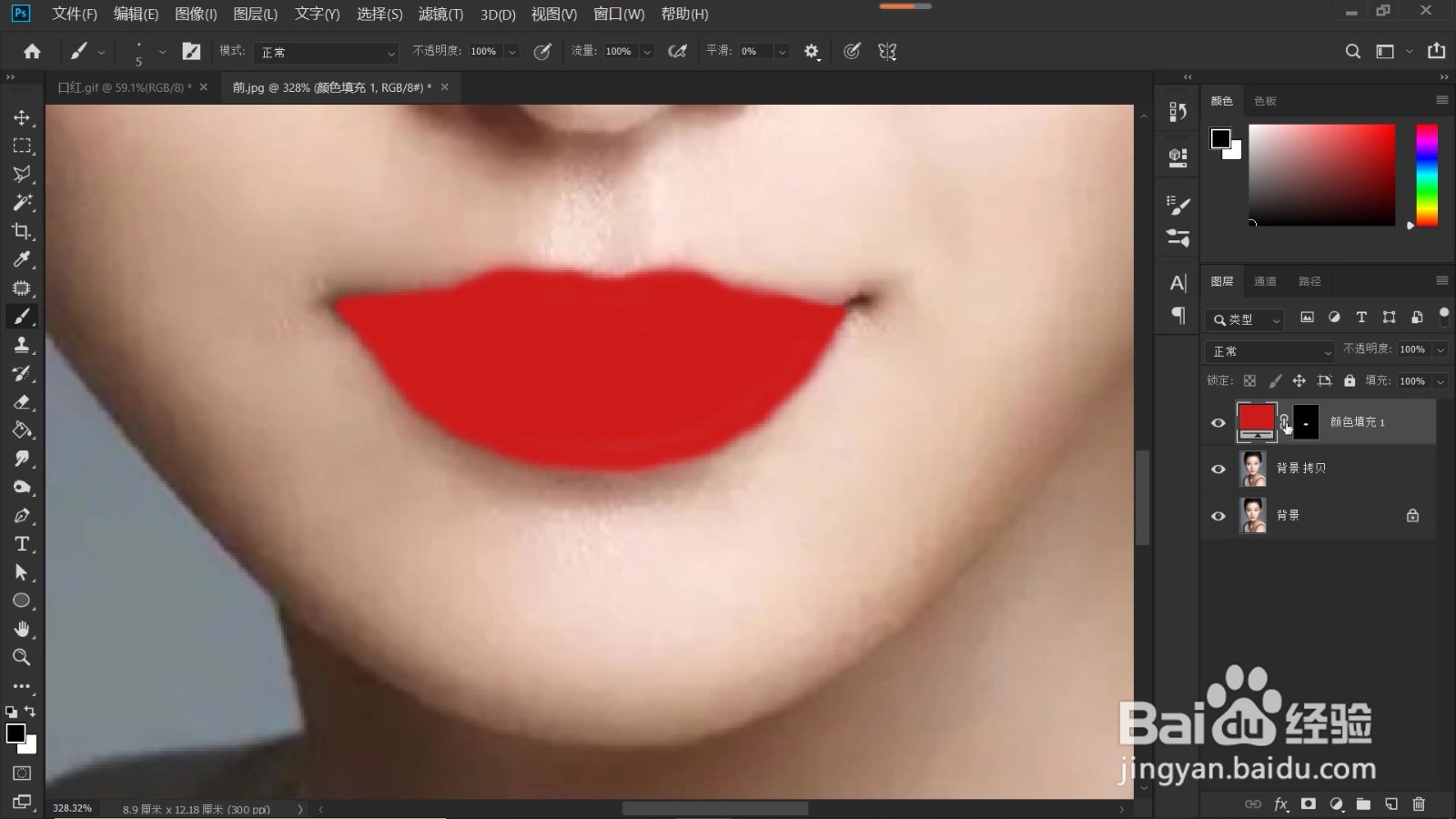Toggle lock transparent pixels
This screenshot has width=1456, height=819.
pyautogui.click(x=1249, y=381)
